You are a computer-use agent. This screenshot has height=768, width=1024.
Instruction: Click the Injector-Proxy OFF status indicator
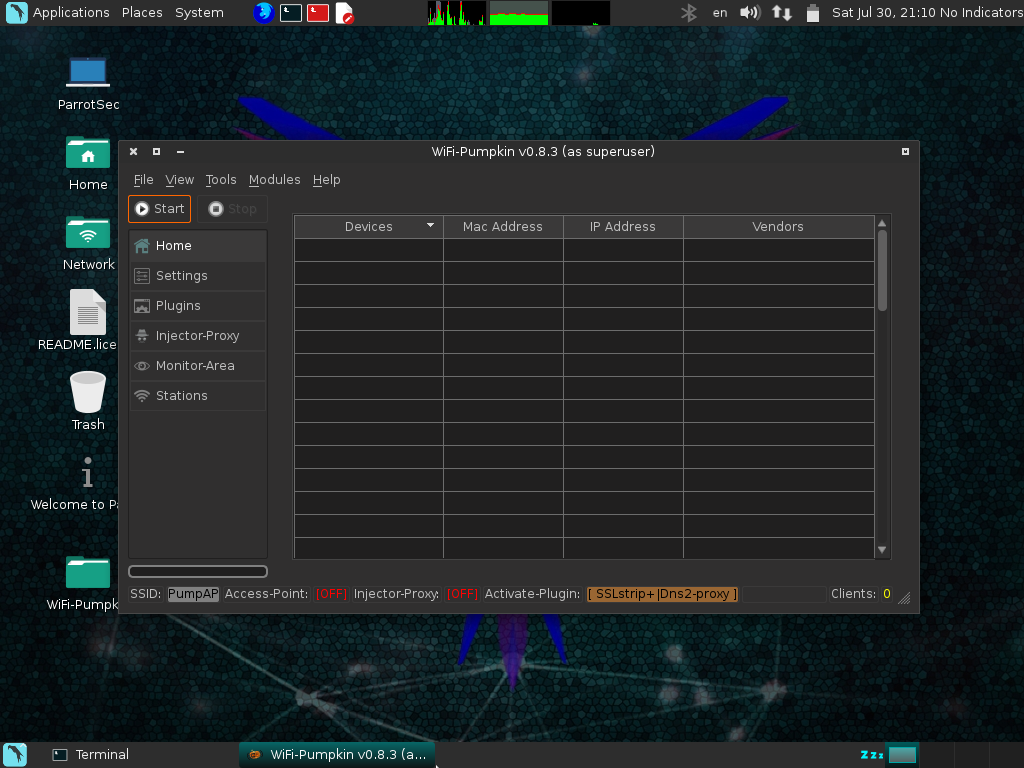(462, 594)
